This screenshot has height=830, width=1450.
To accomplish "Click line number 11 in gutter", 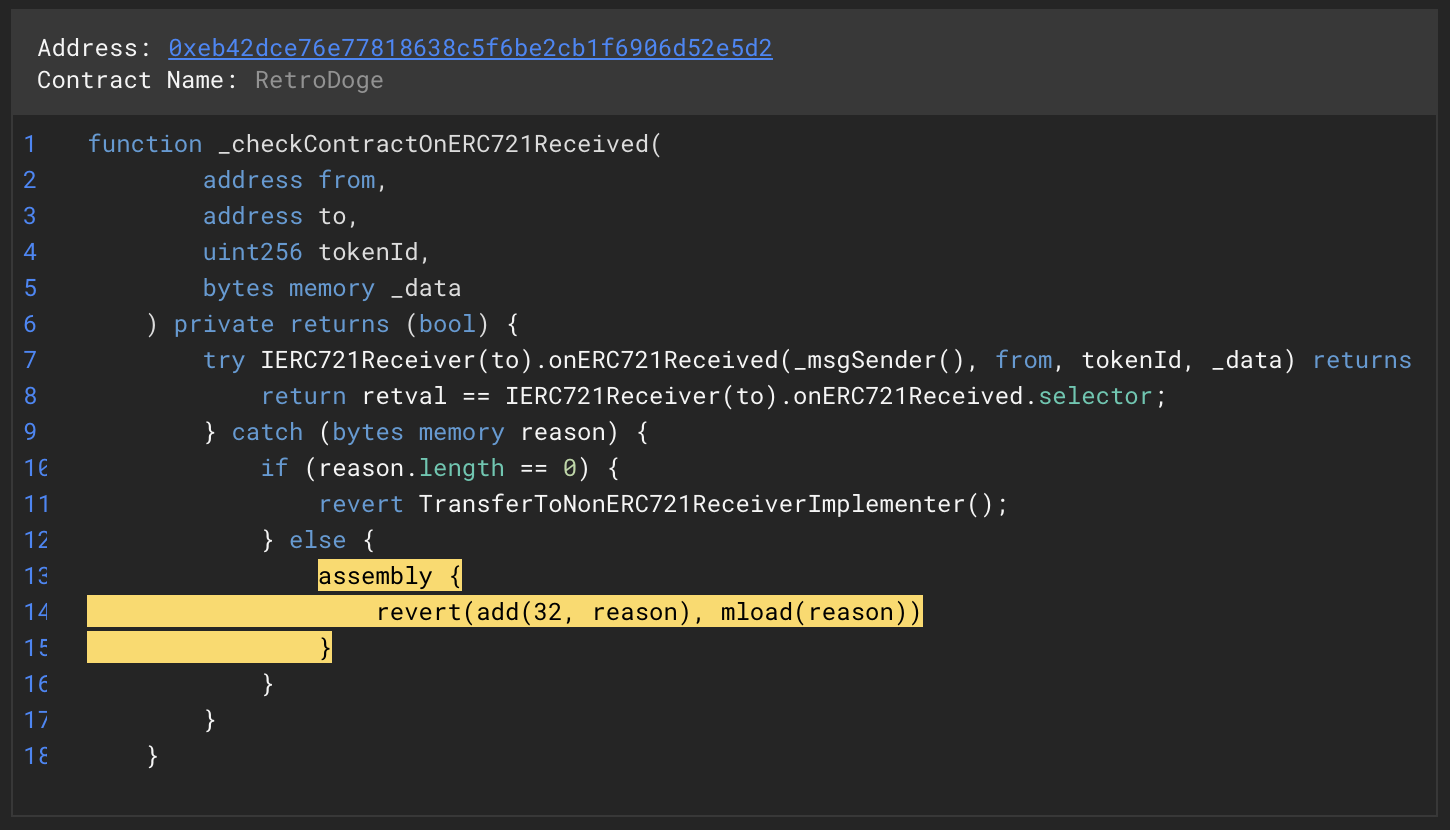I will coord(35,504).
